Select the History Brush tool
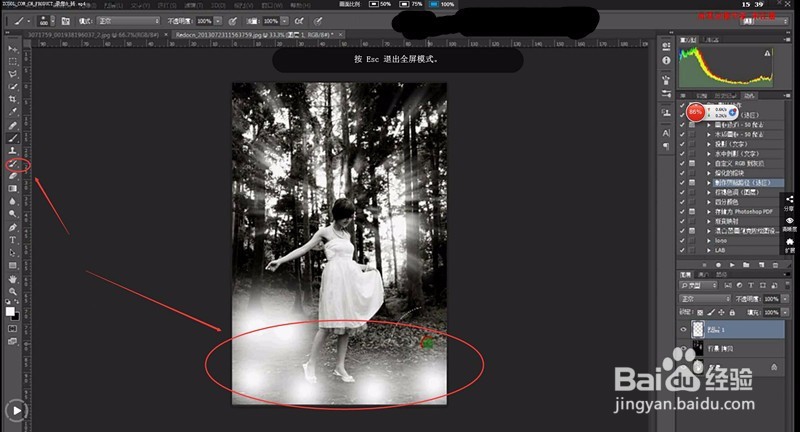The width and height of the screenshot is (800, 432). coord(13,164)
